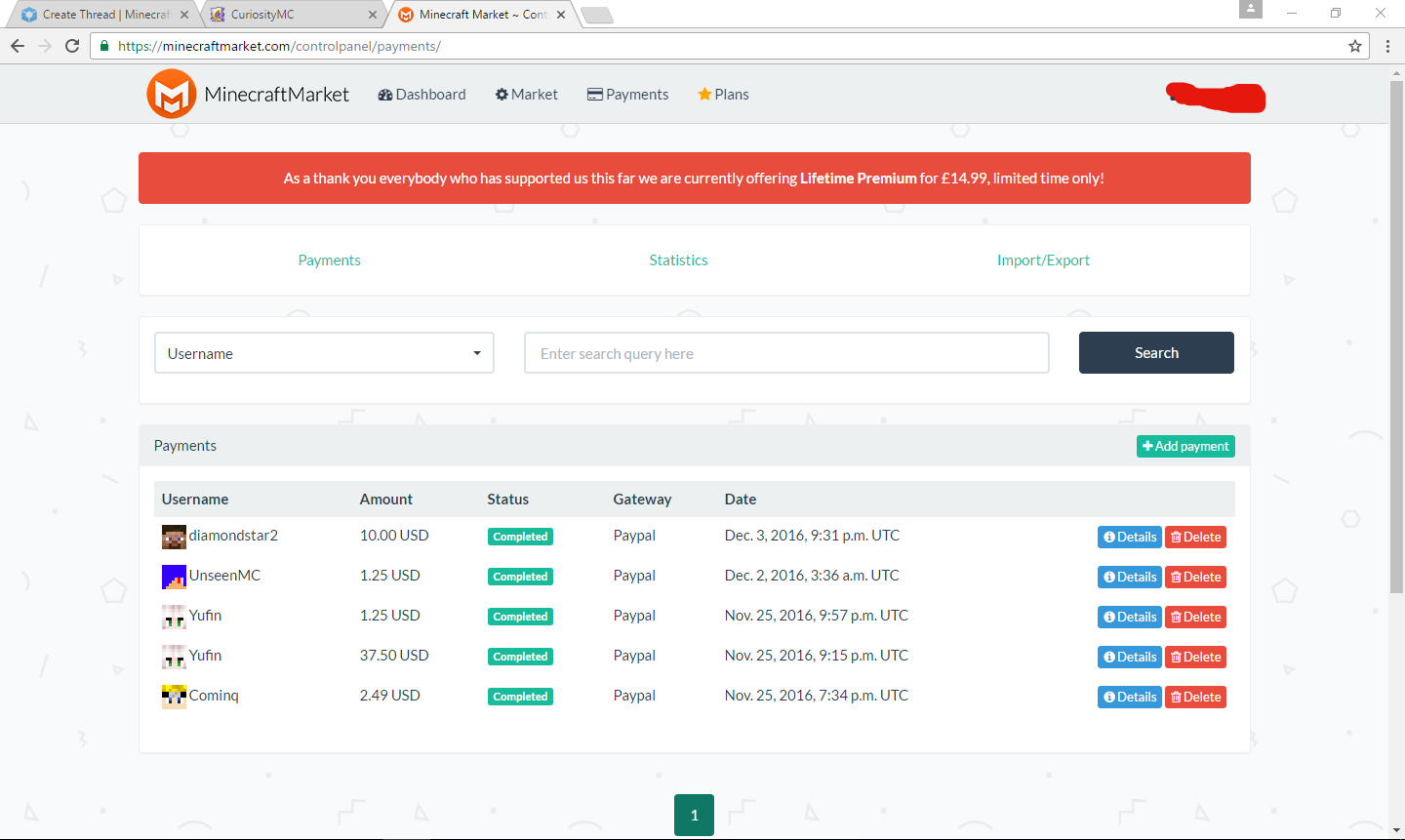Close the Minecraft Market browser tab

(x=561, y=15)
